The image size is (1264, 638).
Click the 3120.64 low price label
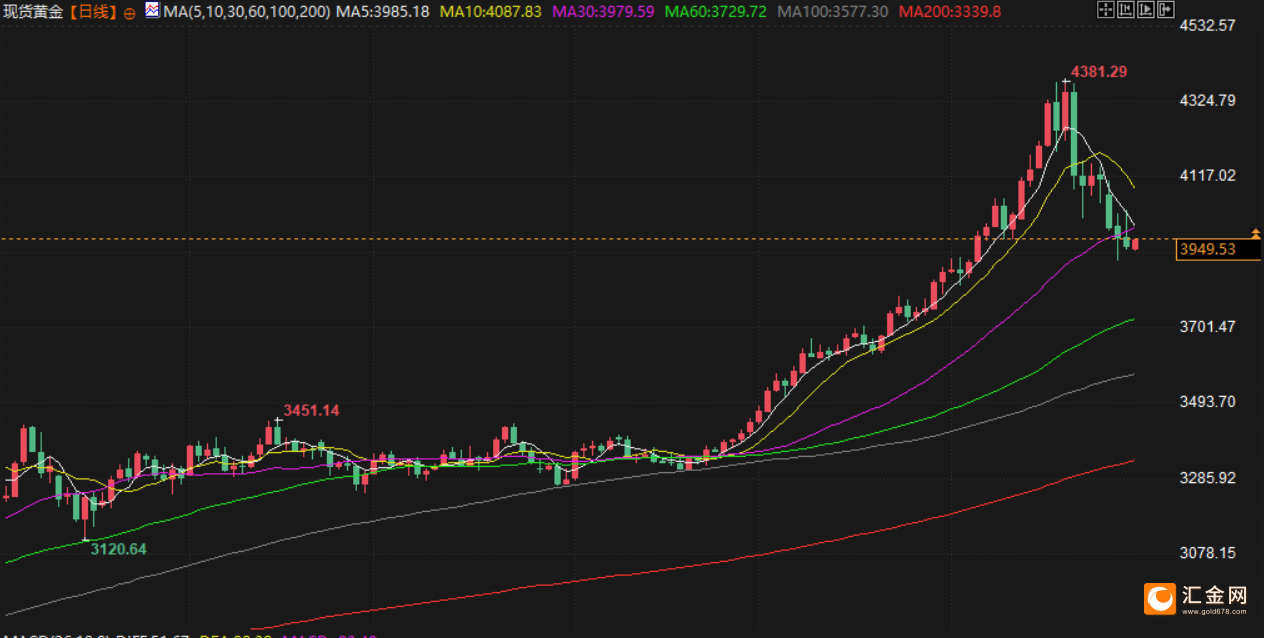click(x=118, y=549)
